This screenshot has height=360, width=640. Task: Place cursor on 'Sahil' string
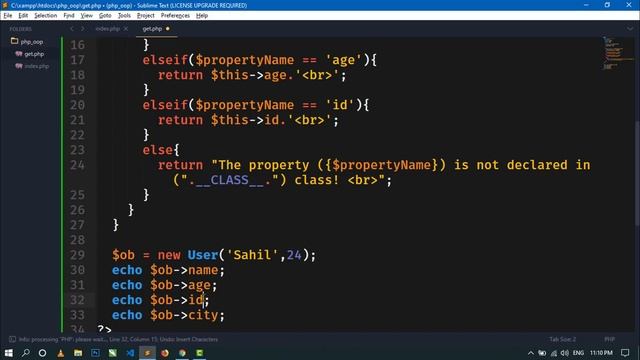252,255
